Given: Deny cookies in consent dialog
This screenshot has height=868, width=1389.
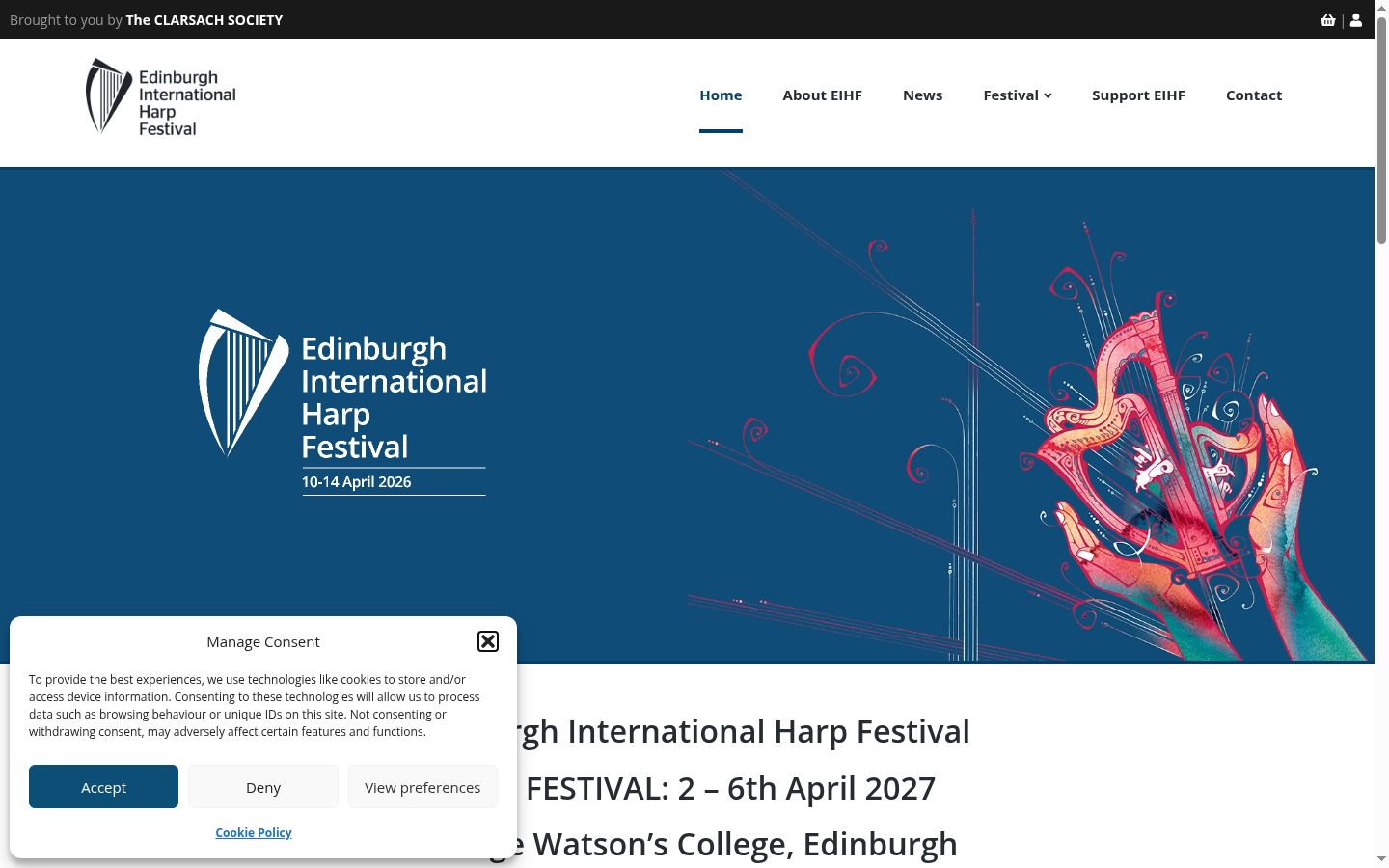Looking at the screenshot, I should coord(263,787).
